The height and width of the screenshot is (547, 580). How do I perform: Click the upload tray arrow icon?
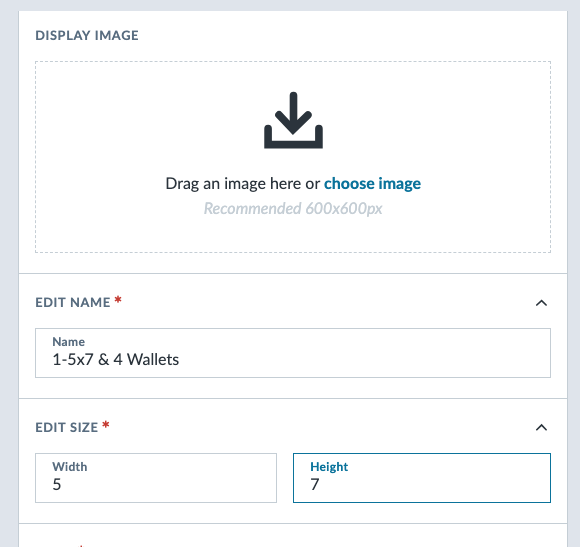pyautogui.click(x=293, y=120)
